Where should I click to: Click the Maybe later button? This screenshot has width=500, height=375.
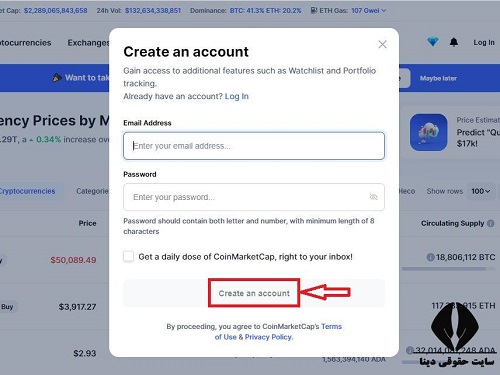click(438, 78)
